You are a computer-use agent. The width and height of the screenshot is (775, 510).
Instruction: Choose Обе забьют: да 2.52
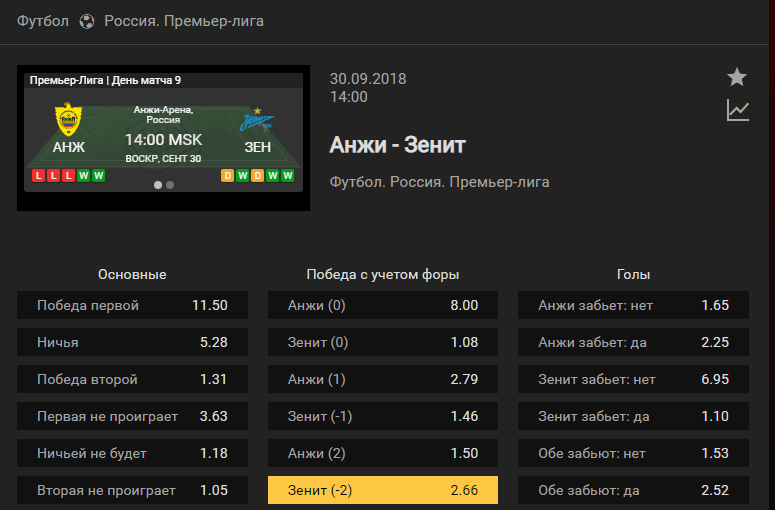coord(634,490)
